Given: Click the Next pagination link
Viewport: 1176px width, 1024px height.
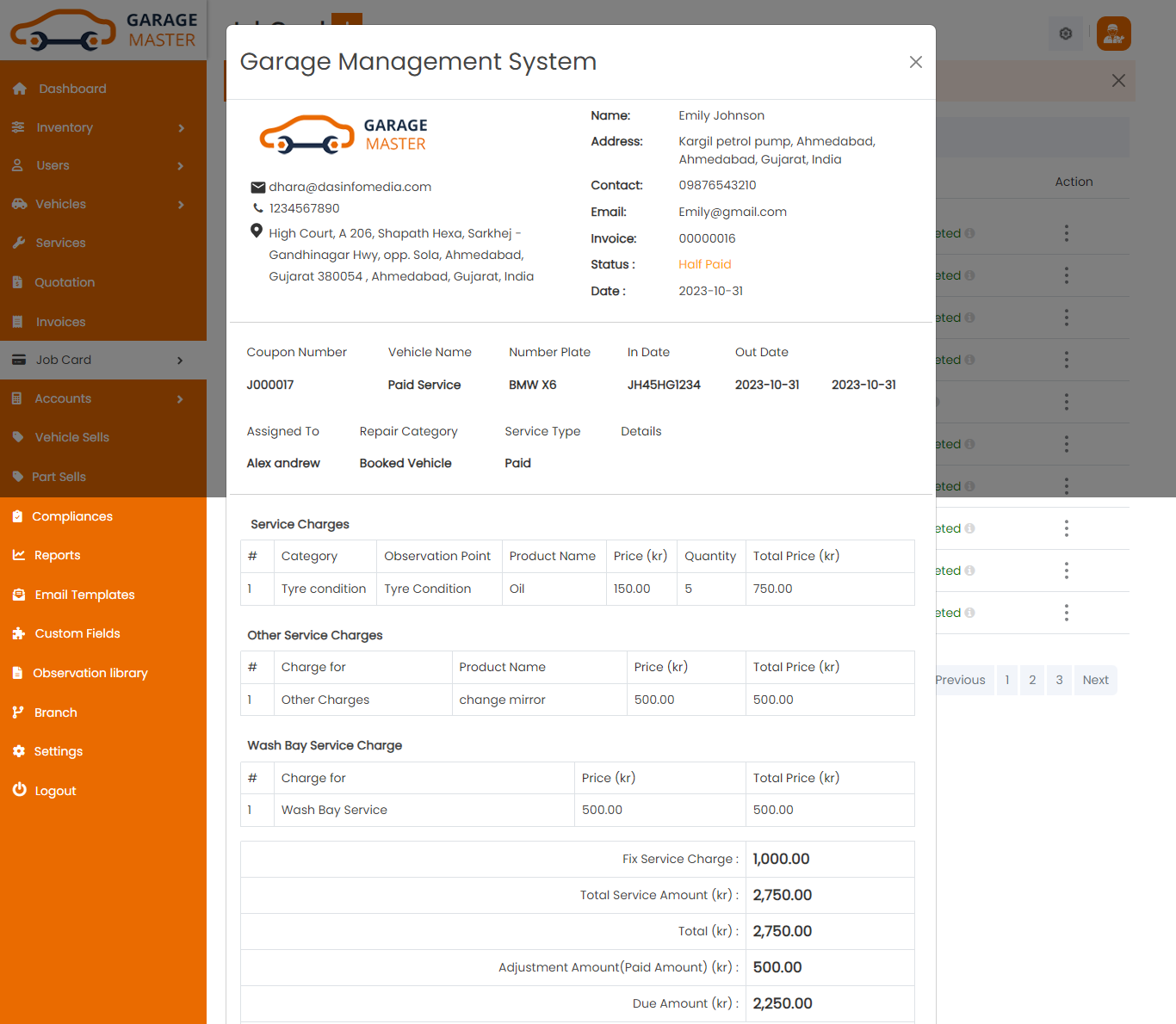Looking at the screenshot, I should [x=1094, y=680].
